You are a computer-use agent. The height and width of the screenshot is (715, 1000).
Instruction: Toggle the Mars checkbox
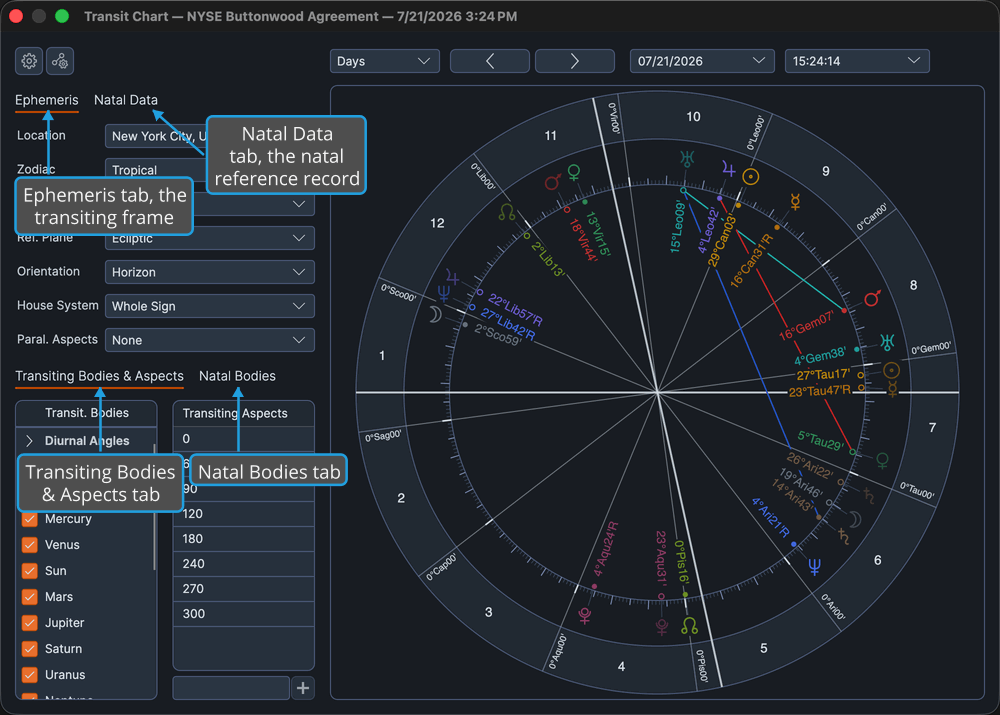click(29, 597)
